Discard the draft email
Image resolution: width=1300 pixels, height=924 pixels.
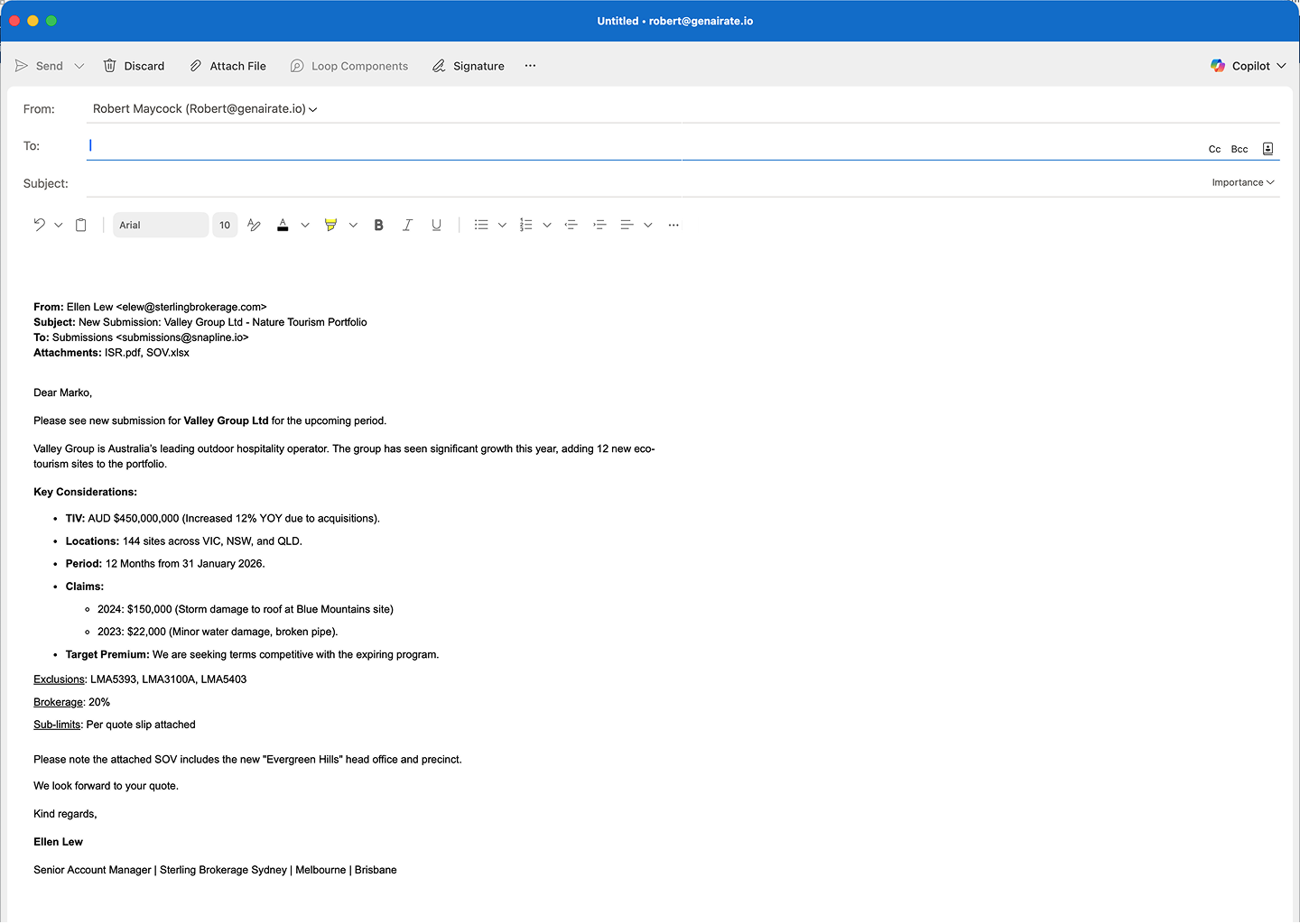point(134,66)
